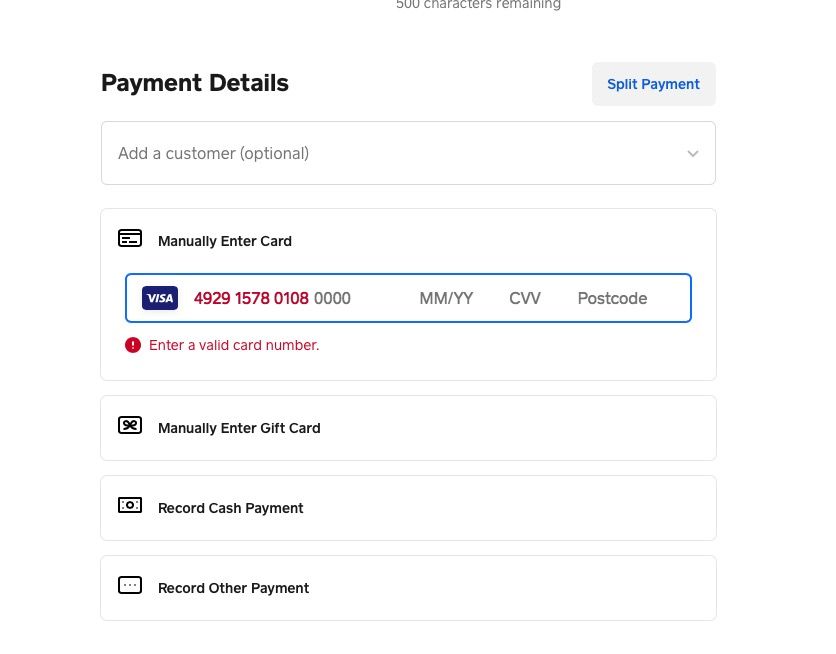Click into the CVV field
The height and width of the screenshot is (654, 836).
[x=525, y=298]
